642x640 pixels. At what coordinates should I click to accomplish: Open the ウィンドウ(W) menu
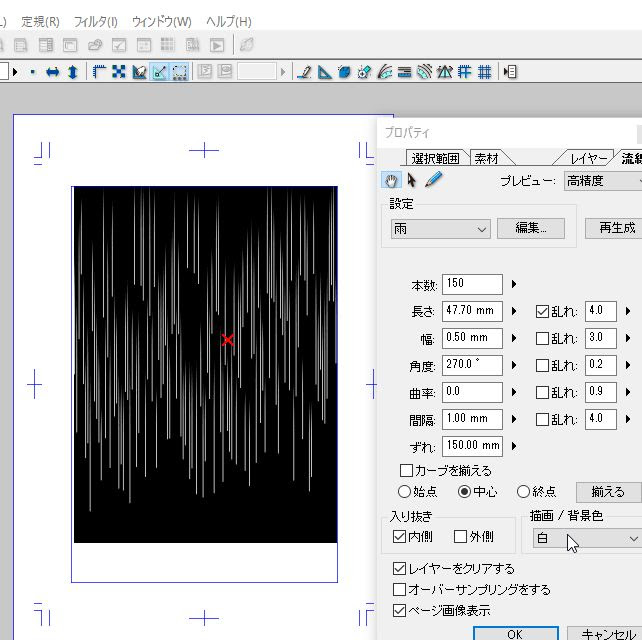point(162,22)
